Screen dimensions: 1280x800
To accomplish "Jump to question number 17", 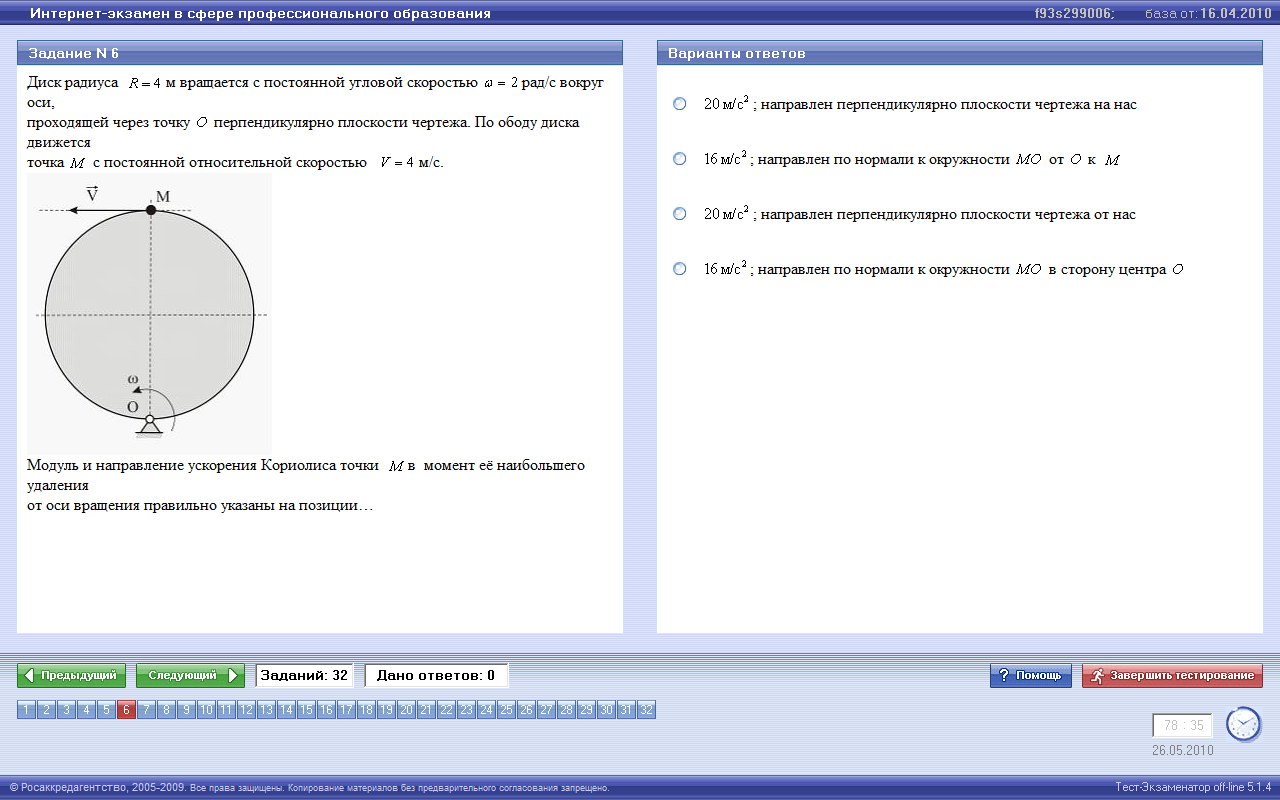I will point(346,710).
